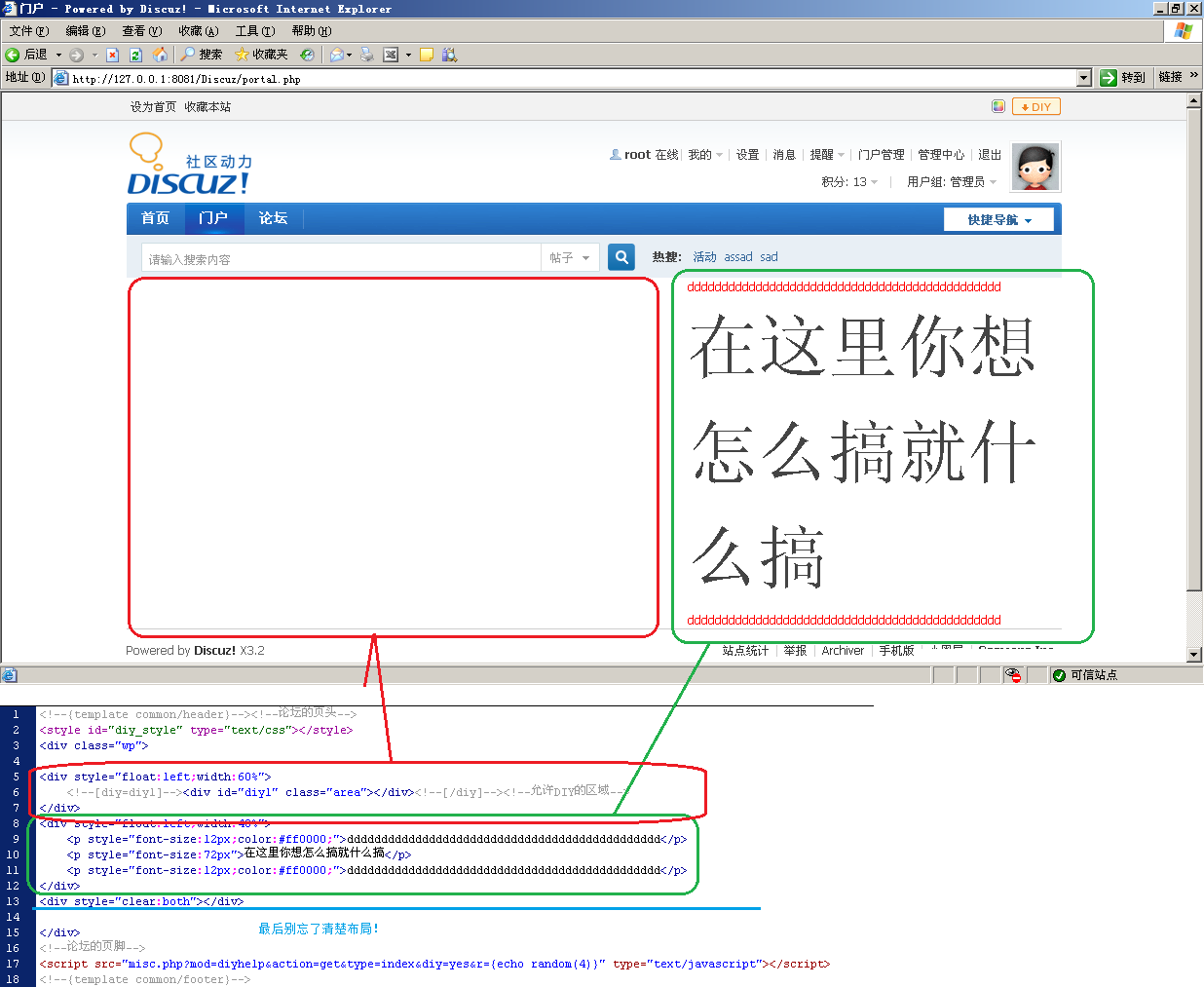The height and width of the screenshot is (987, 1204).
Task: Expand the 提醒 reminders dropdown
Action: pyautogui.click(x=827, y=155)
